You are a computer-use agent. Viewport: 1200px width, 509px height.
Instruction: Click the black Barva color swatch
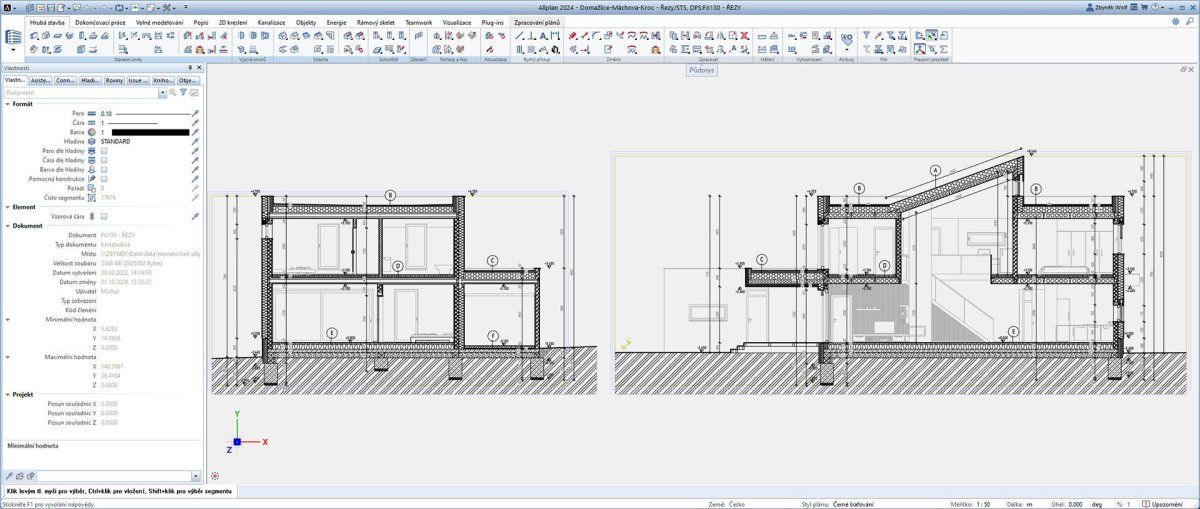click(x=150, y=132)
